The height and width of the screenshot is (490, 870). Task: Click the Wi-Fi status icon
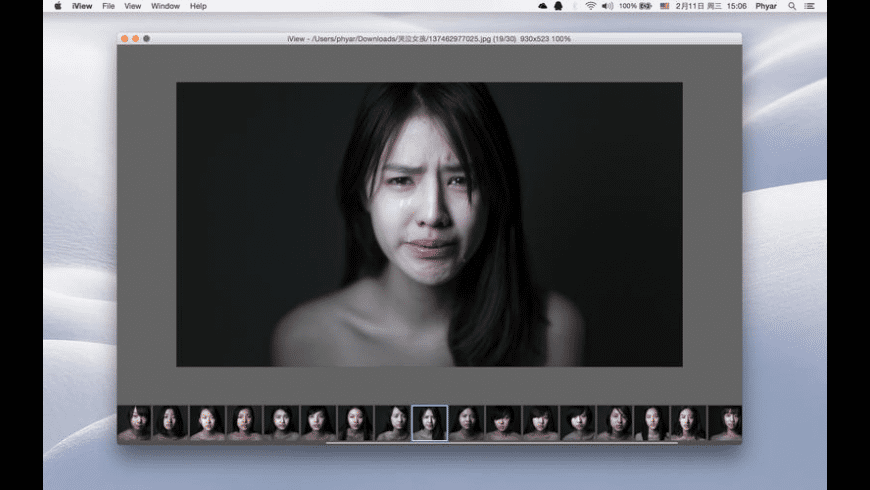pos(590,6)
